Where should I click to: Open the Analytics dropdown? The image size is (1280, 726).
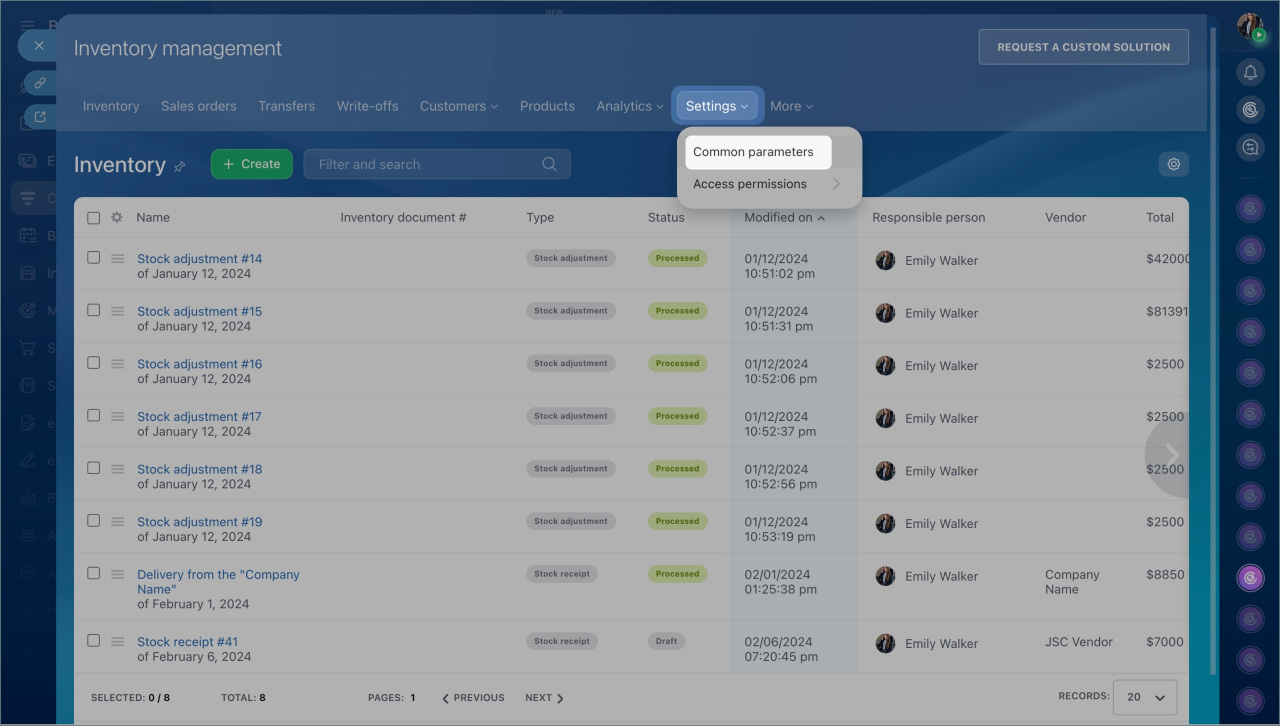point(629,106)
